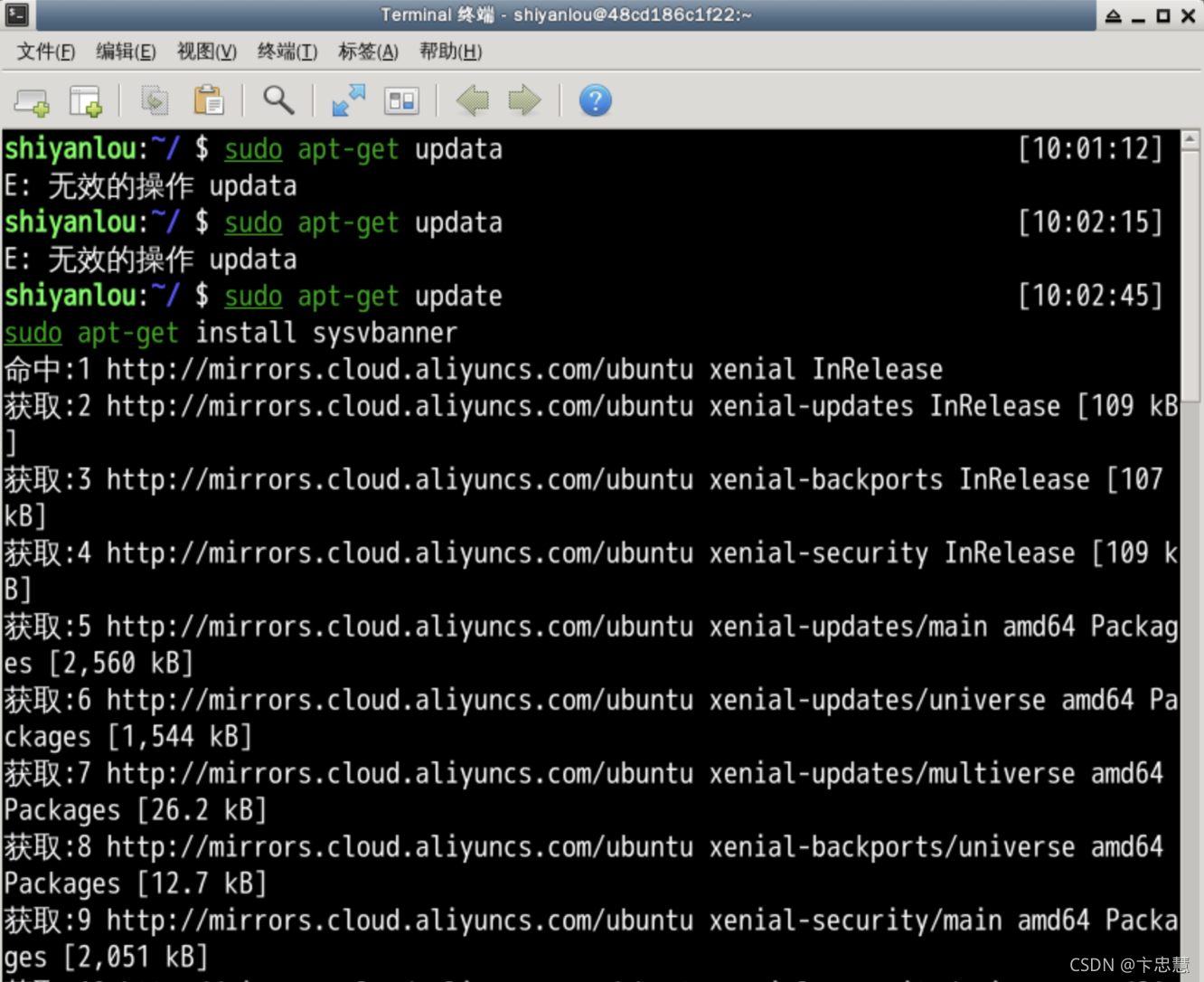Open the 视图(V) menu

[207, 52]
